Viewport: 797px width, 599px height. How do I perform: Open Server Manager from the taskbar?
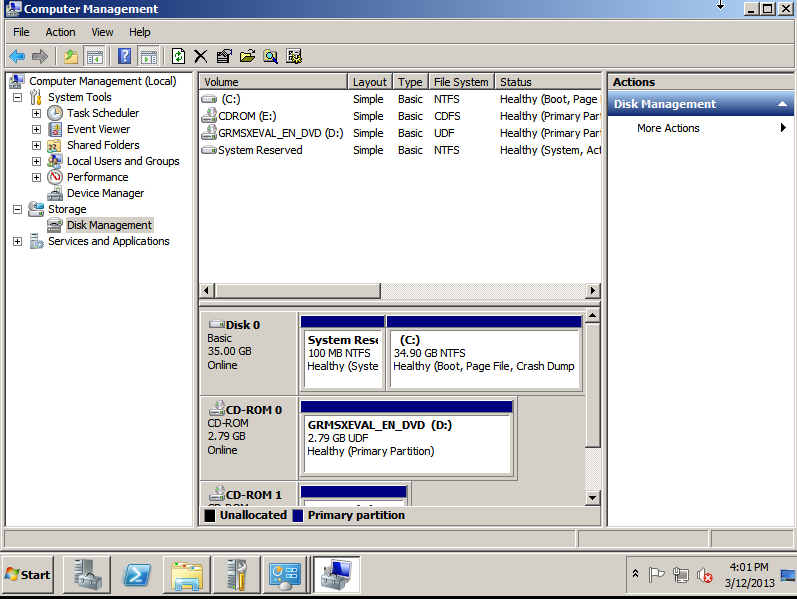pyautogui.click(x=87, y=575)
